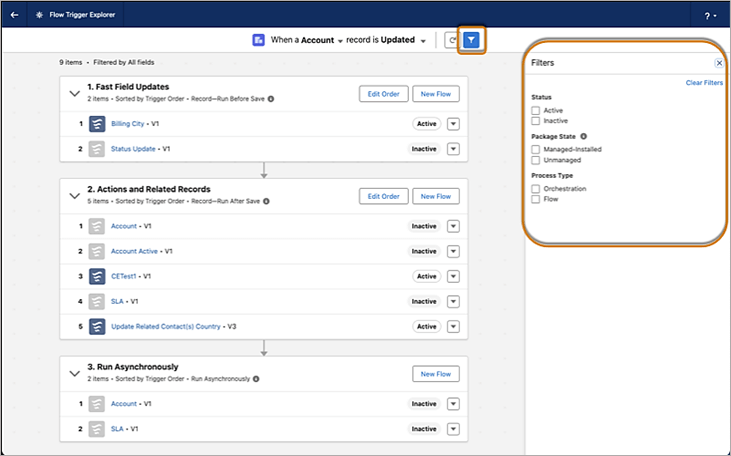Click the CETest1 flow icon

(x=97, y=276)
